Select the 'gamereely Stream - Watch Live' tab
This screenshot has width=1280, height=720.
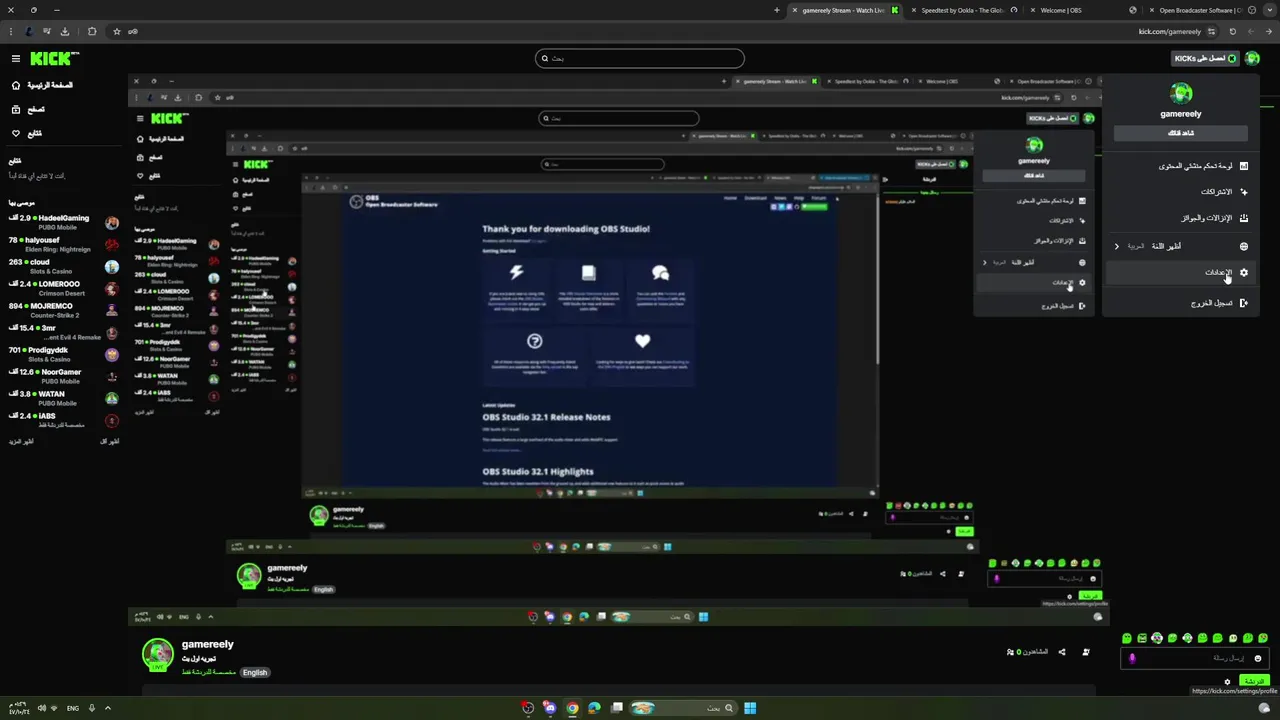[x=844, y=10]
